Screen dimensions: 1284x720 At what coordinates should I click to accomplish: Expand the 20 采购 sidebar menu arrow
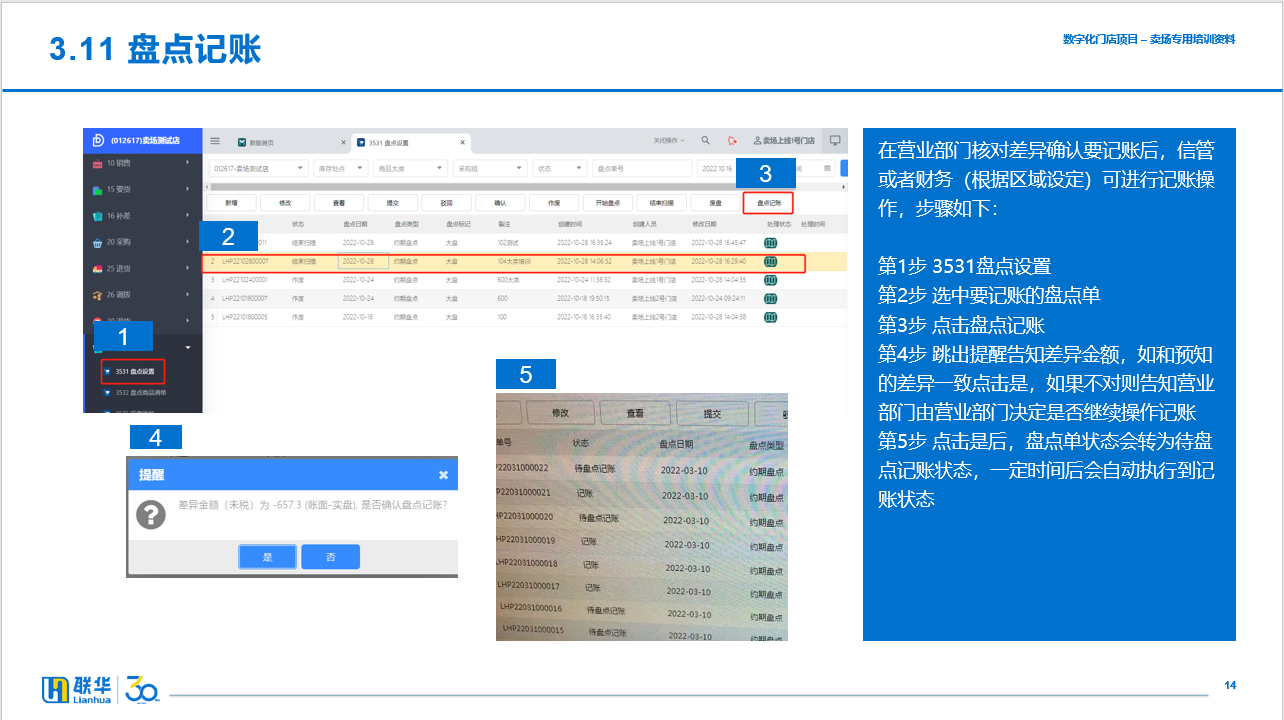click(x=188, y=242)
